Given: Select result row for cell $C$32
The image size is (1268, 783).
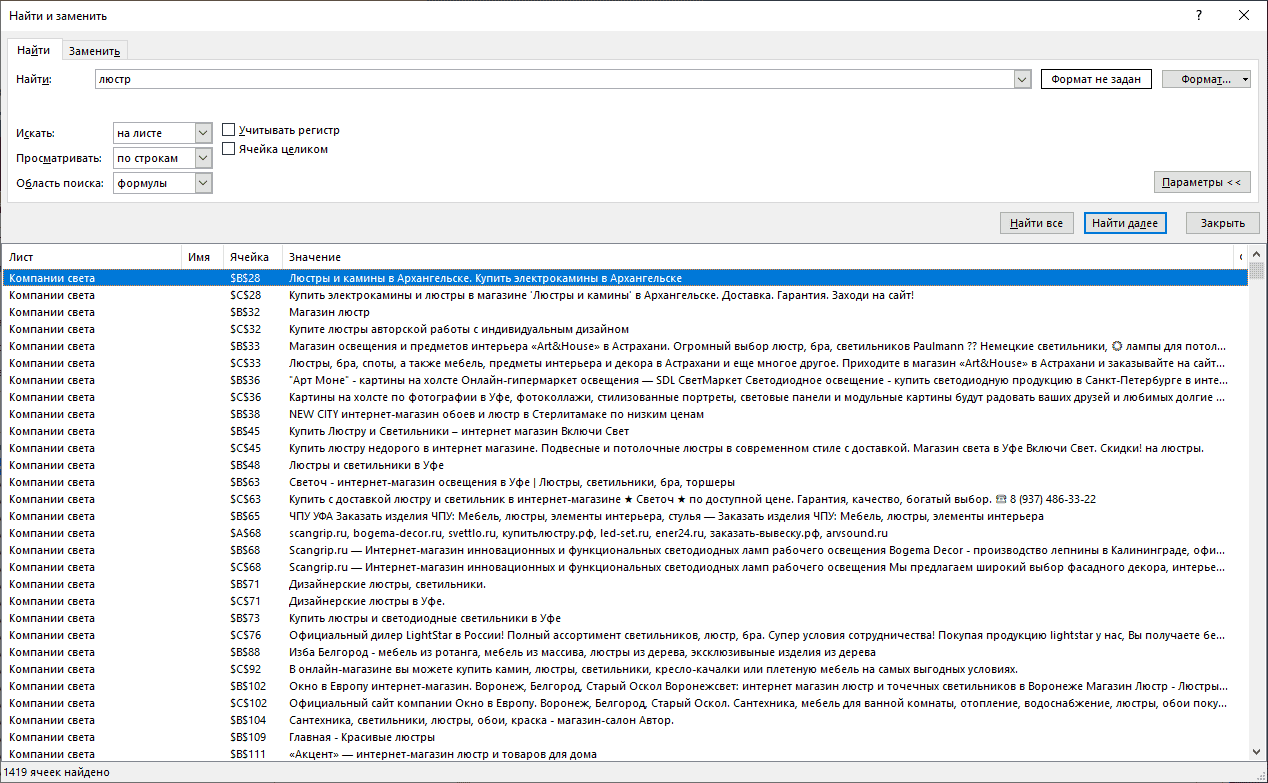Looking at the screenshot, I should (625, 329).
